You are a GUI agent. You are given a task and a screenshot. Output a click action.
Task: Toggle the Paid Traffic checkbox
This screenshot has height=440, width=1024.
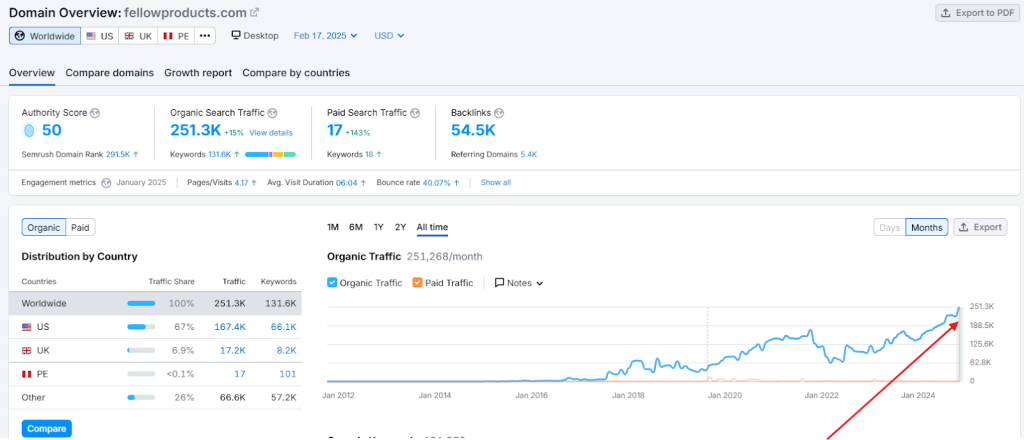point(418,283)
